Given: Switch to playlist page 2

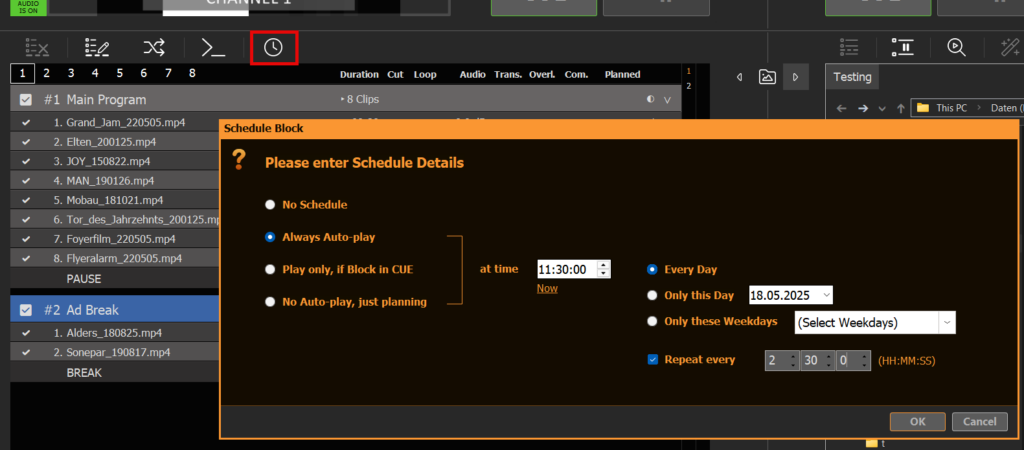Looking at the screenshot, I should pyautogui.click(x=46, y=74).
